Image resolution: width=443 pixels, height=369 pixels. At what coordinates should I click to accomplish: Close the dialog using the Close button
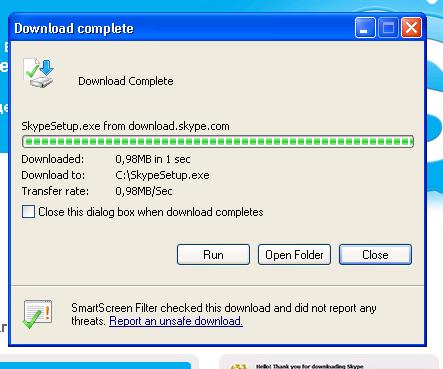(375, 255)
